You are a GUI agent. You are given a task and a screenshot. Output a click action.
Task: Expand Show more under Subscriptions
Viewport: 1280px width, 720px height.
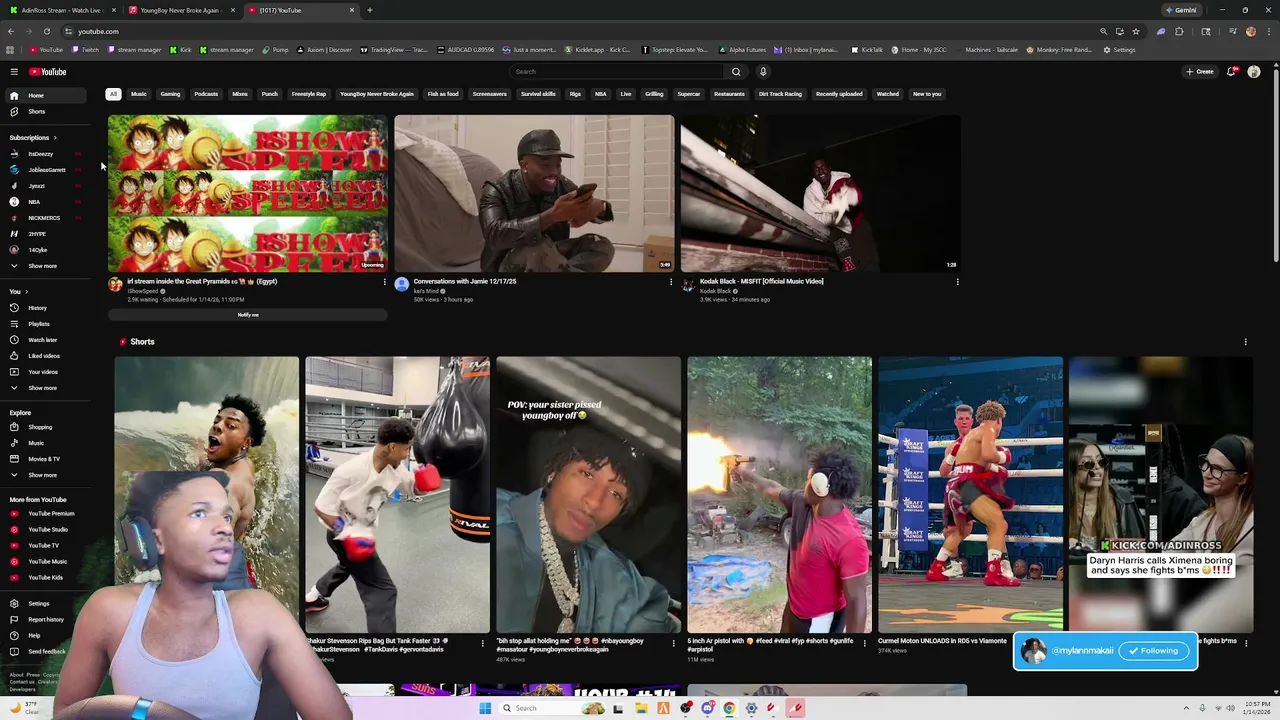[48, 266]
